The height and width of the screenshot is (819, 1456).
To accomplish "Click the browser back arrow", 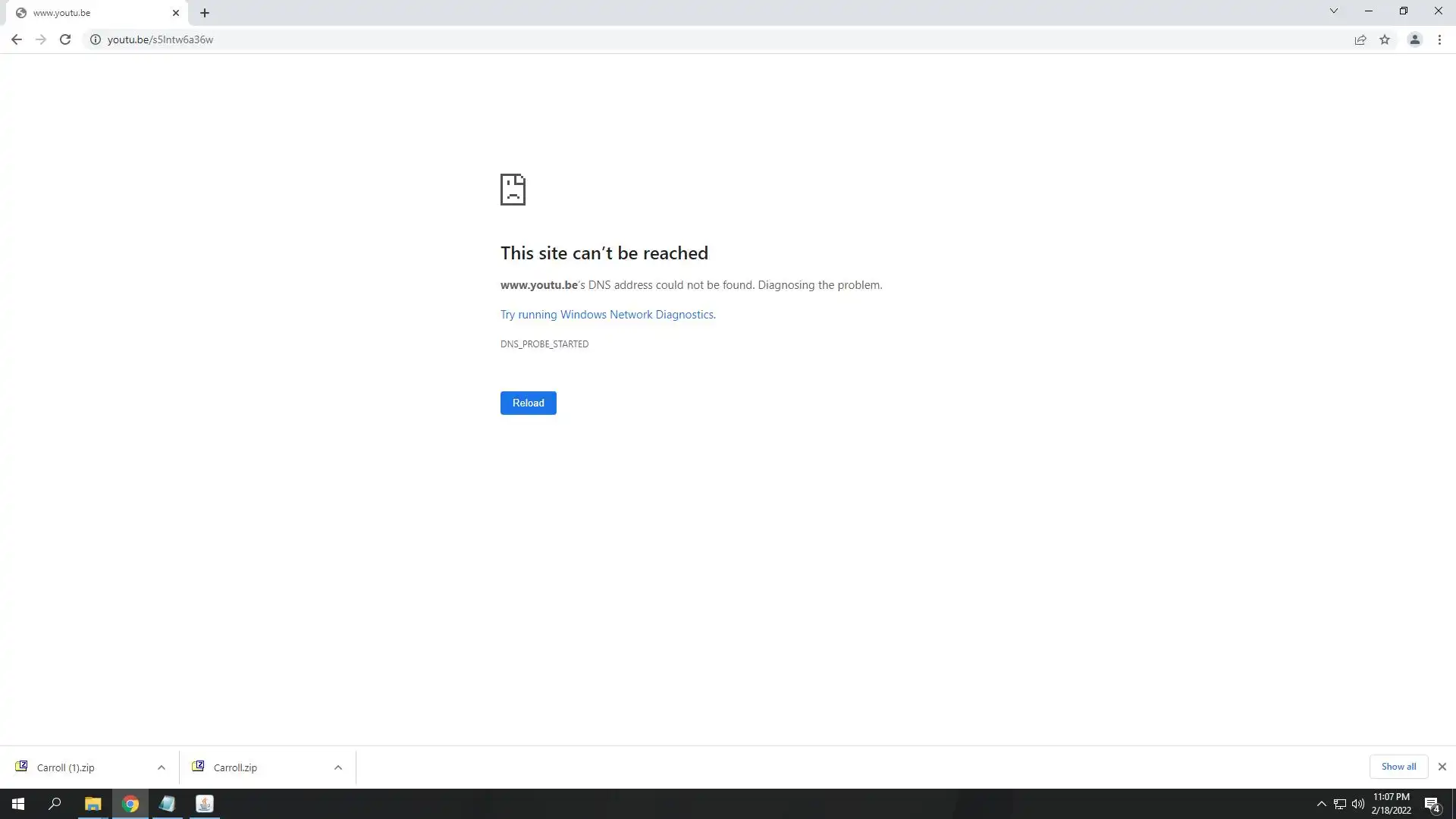I will click(16, 39).
